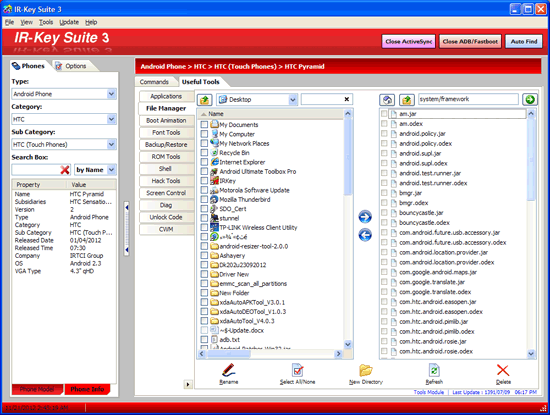Viewport: 550px width, 415px height.
Task: Click the My Computer icon in list
Action: coord(215,134)
